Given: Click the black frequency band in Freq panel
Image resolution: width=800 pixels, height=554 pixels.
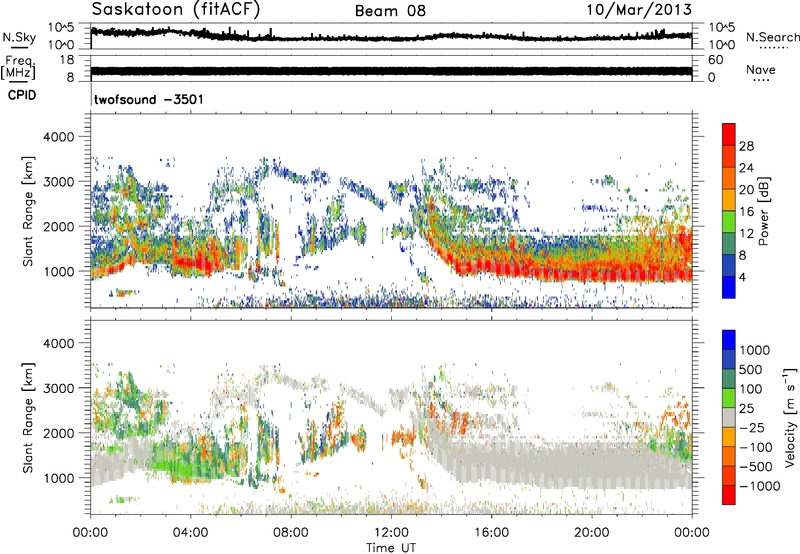Looking at the screenshot, I should point(391,71).
